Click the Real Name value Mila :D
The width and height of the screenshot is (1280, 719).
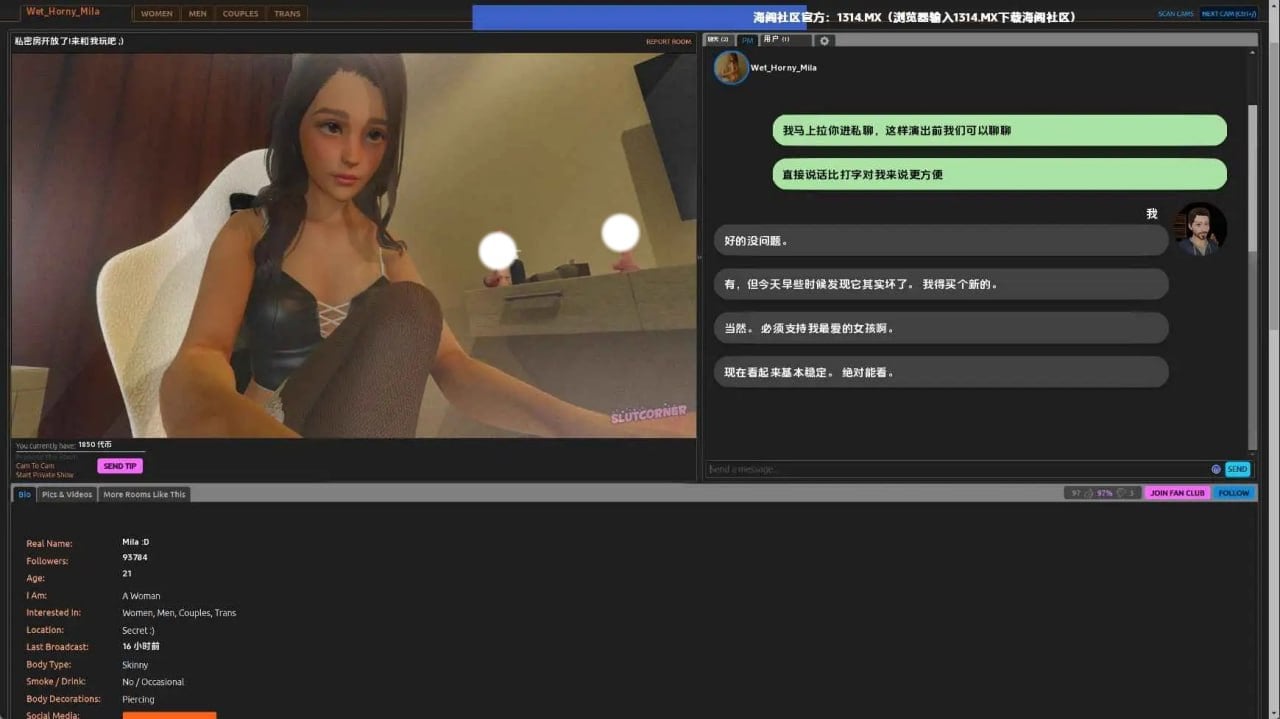click(135, 542)
